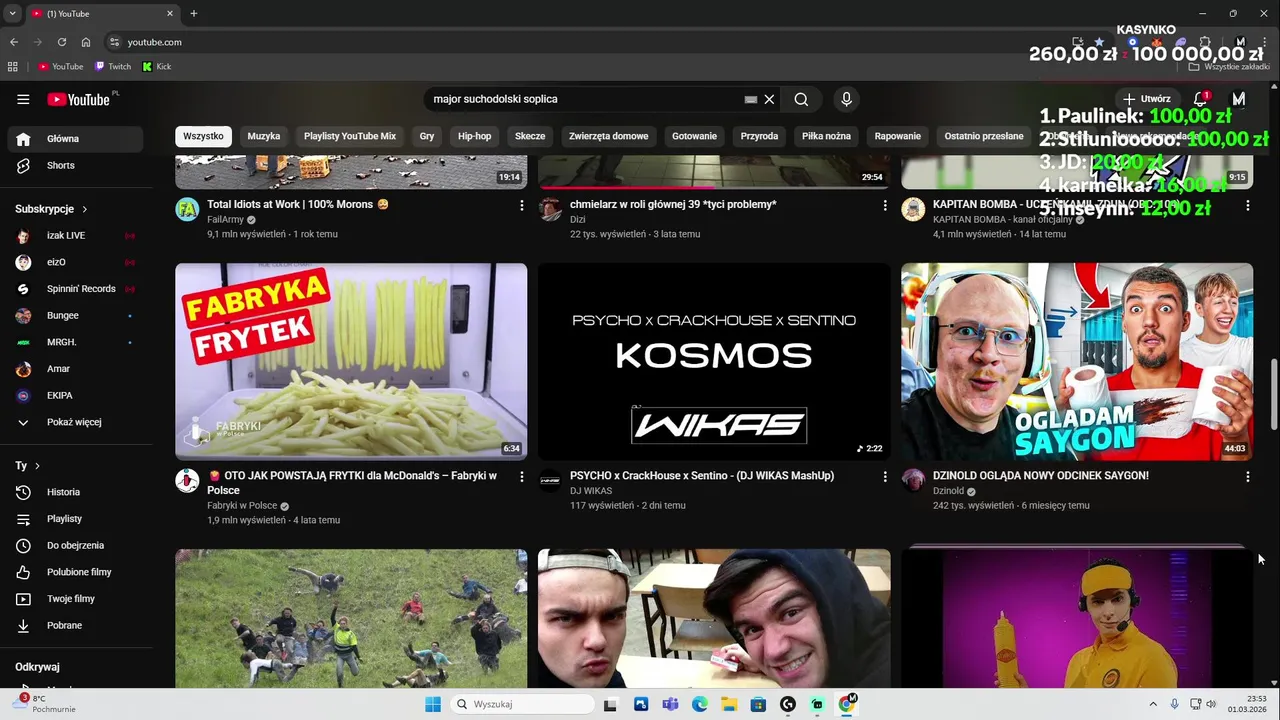The image size is (1280, 720).
Task: Select Ostatnio przesłane filter chip
Action: (984, 136)
